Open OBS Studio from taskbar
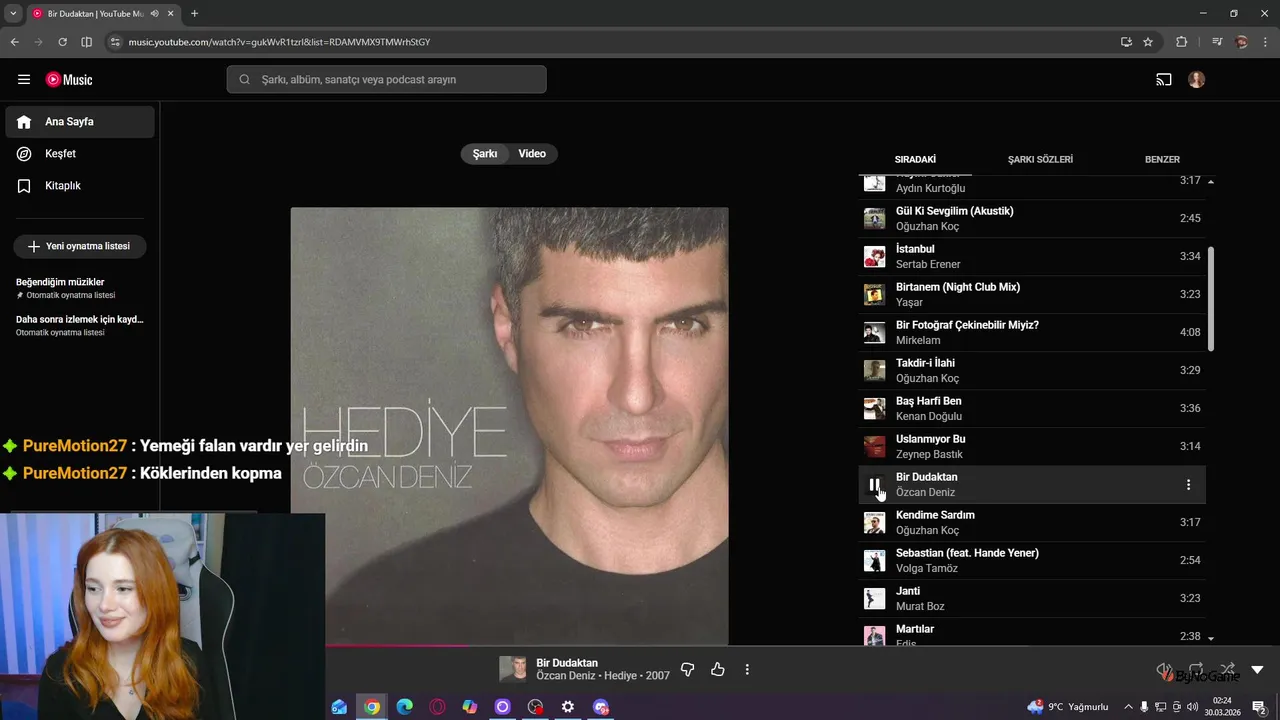The image size is (1280, 720). click(535, 707)
